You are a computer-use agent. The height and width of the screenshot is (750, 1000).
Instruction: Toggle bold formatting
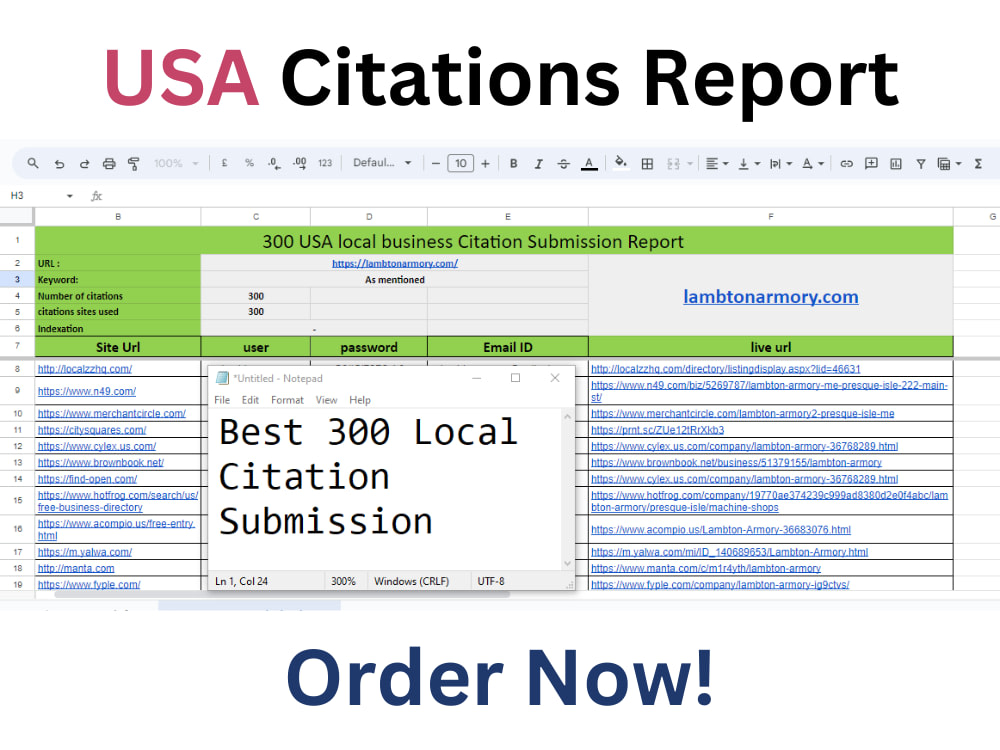[513, 163]
